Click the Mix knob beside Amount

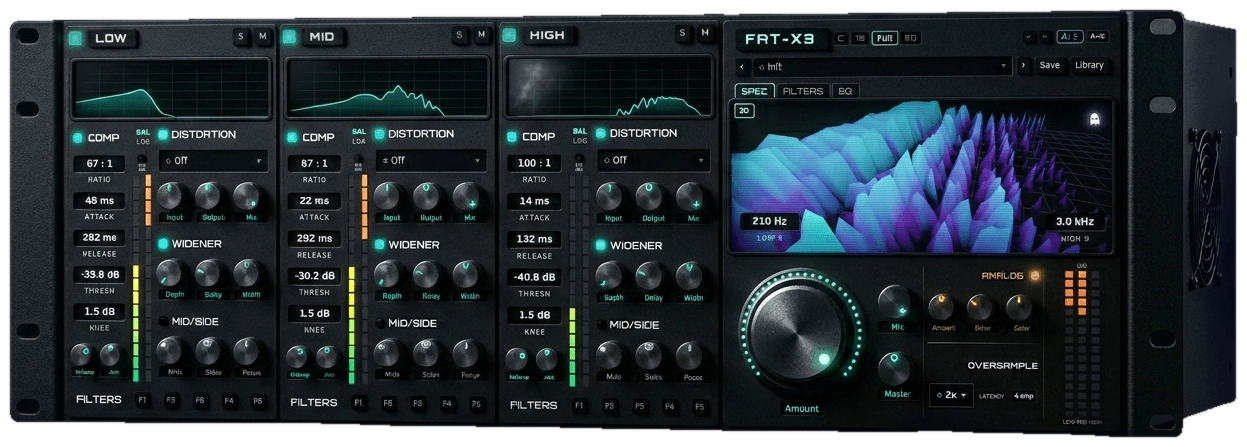tap(895, 302)
